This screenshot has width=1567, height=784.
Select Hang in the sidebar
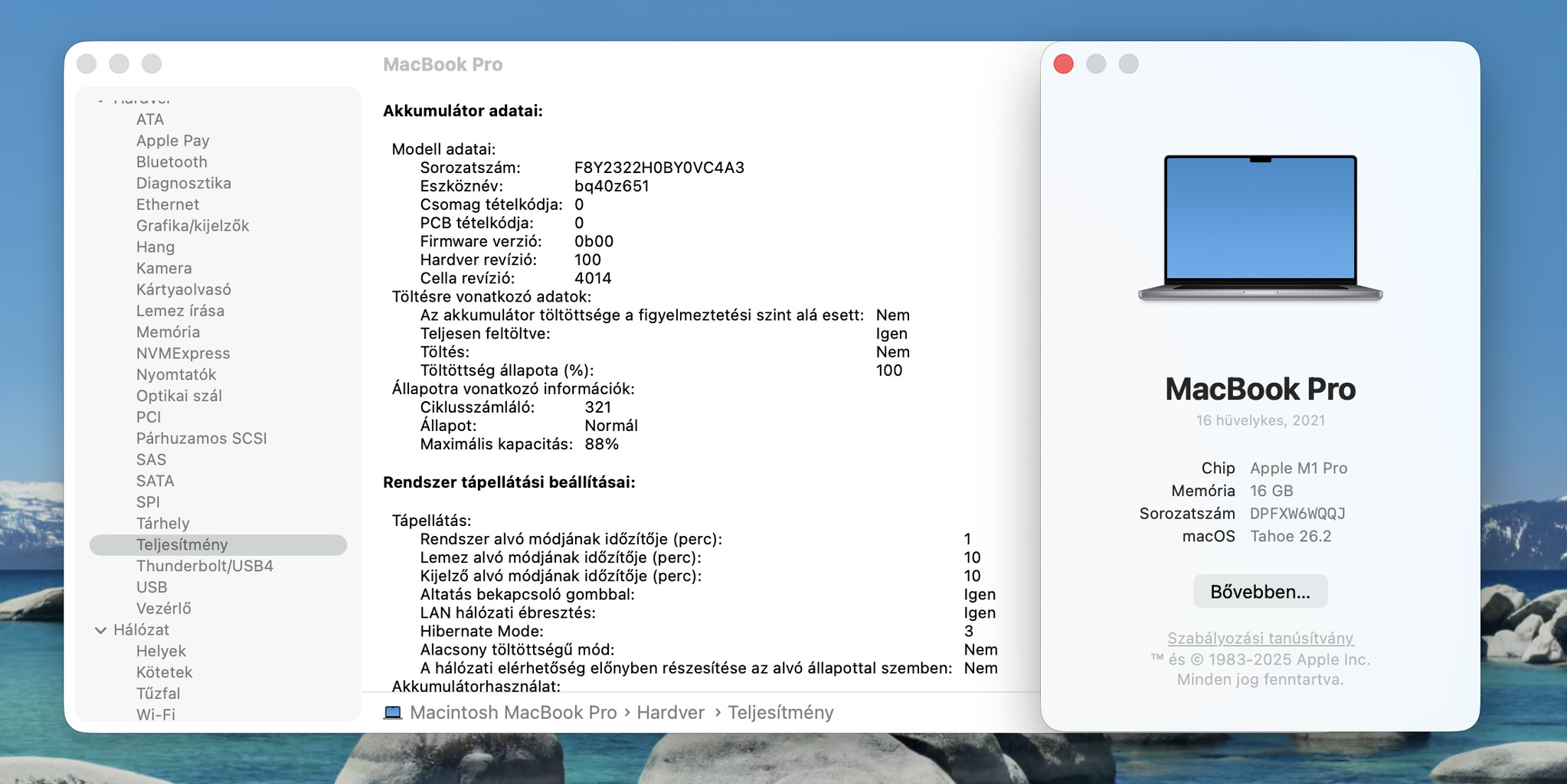pos(155,247)
